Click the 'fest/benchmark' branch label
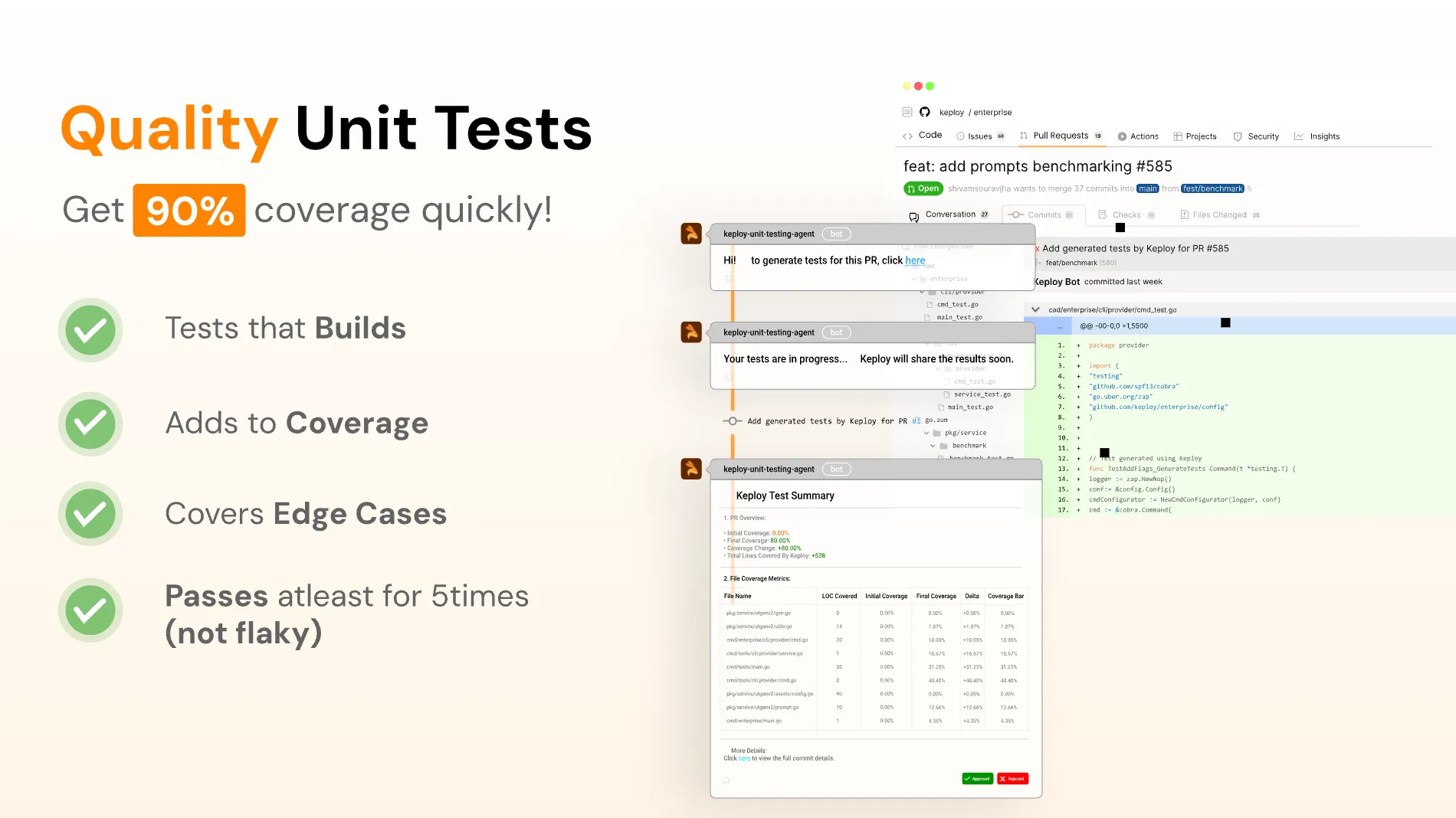Viewport: 1456px width, 818px height. 1212,188
